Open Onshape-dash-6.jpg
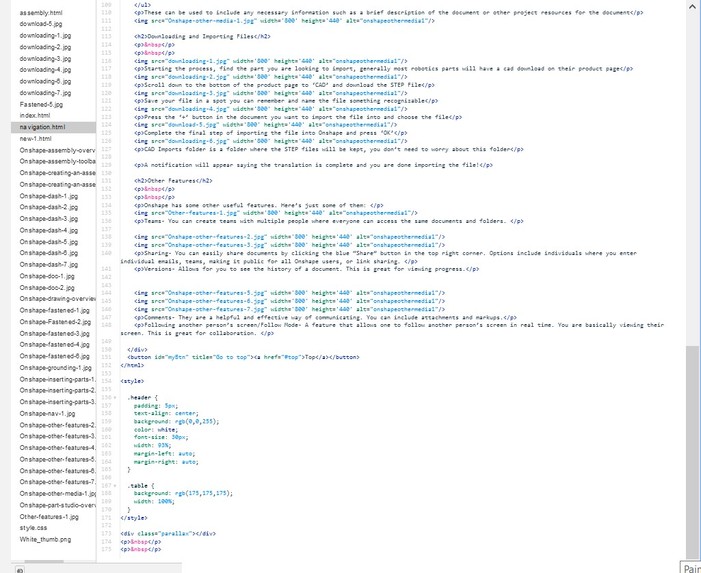The image size is (701, 573). point(49,253)
